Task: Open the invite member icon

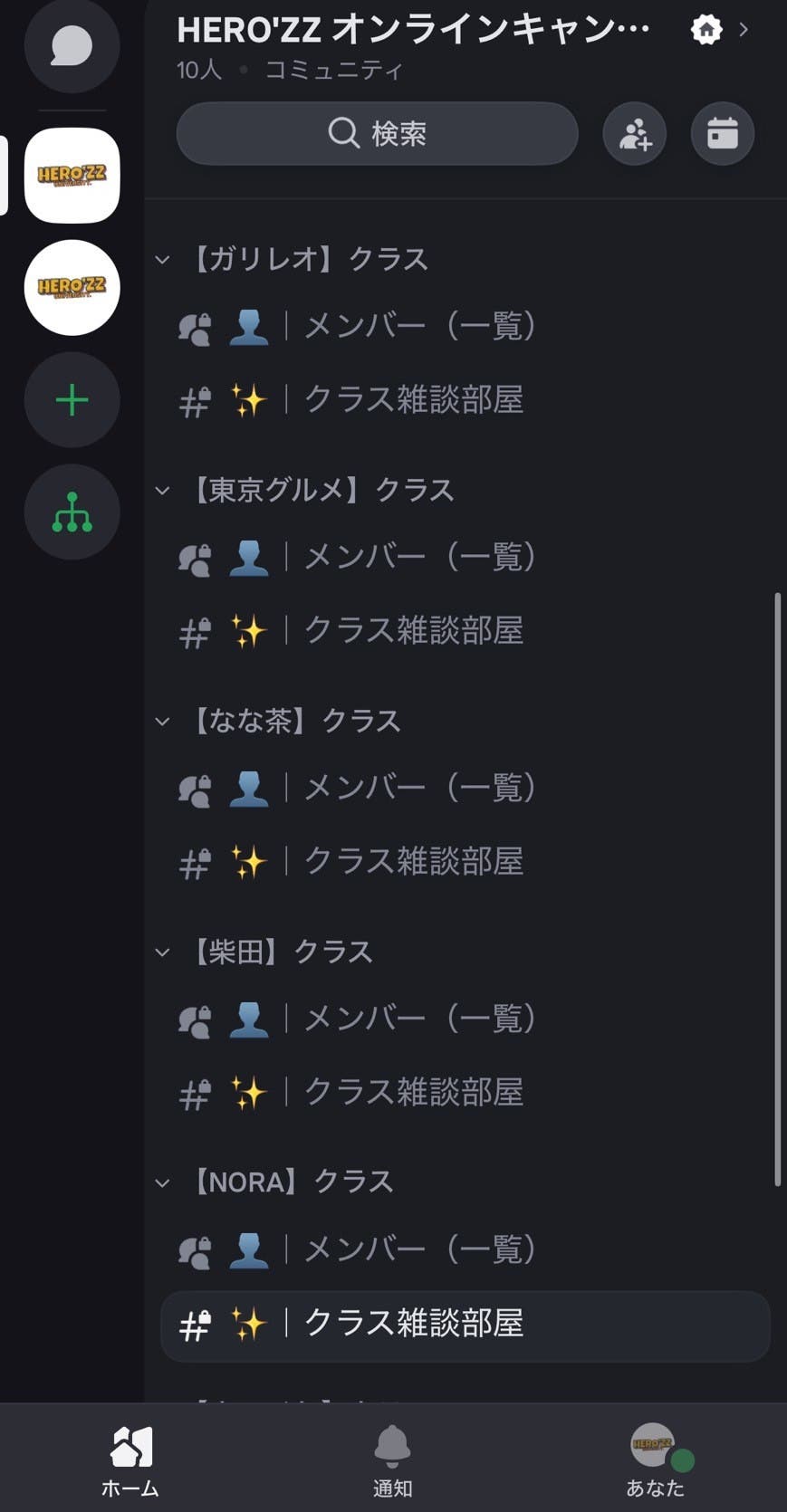Action: click(x=633, y=133)
